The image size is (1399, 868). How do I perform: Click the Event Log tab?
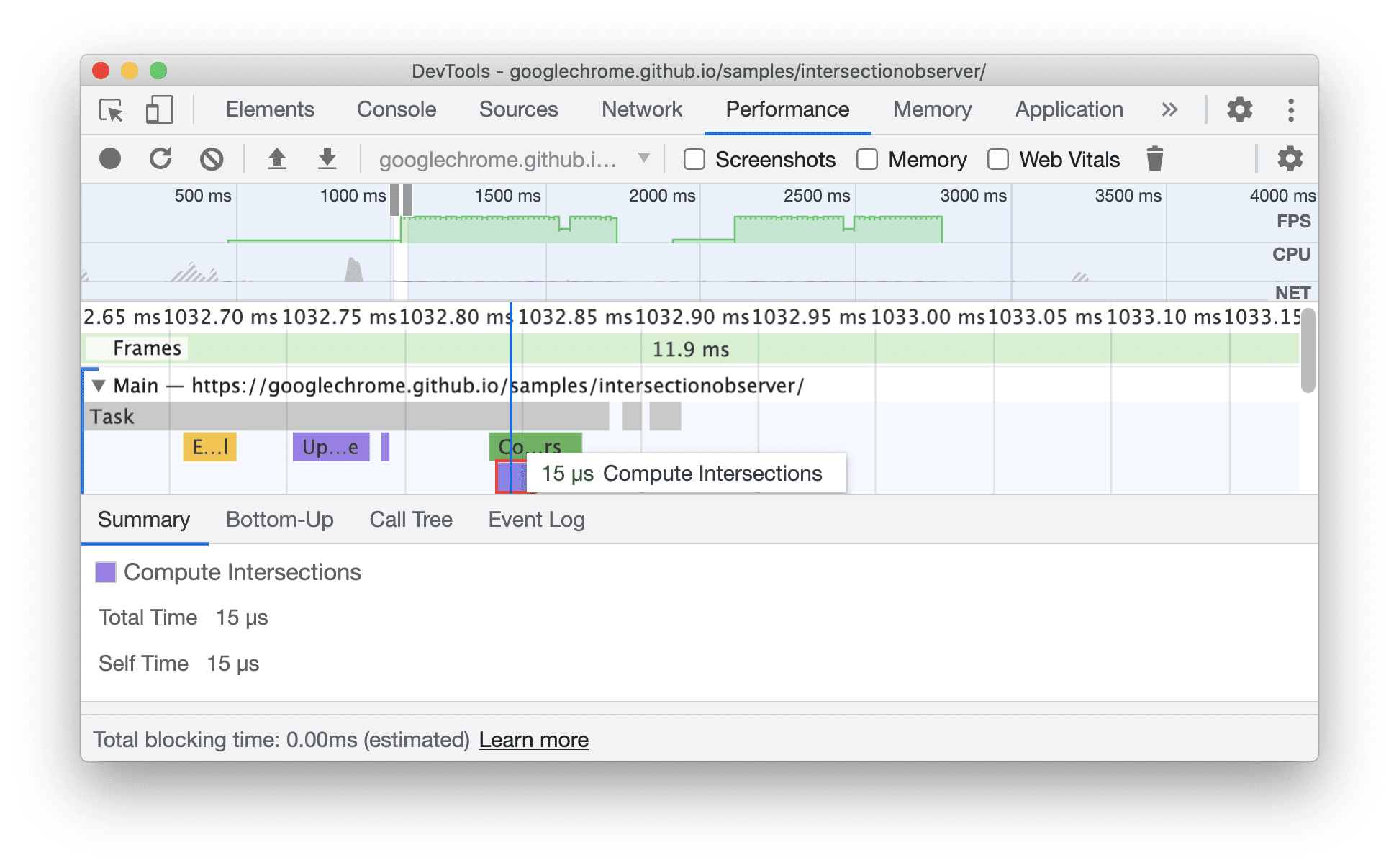pyautogui.click(x=535, y=520)
